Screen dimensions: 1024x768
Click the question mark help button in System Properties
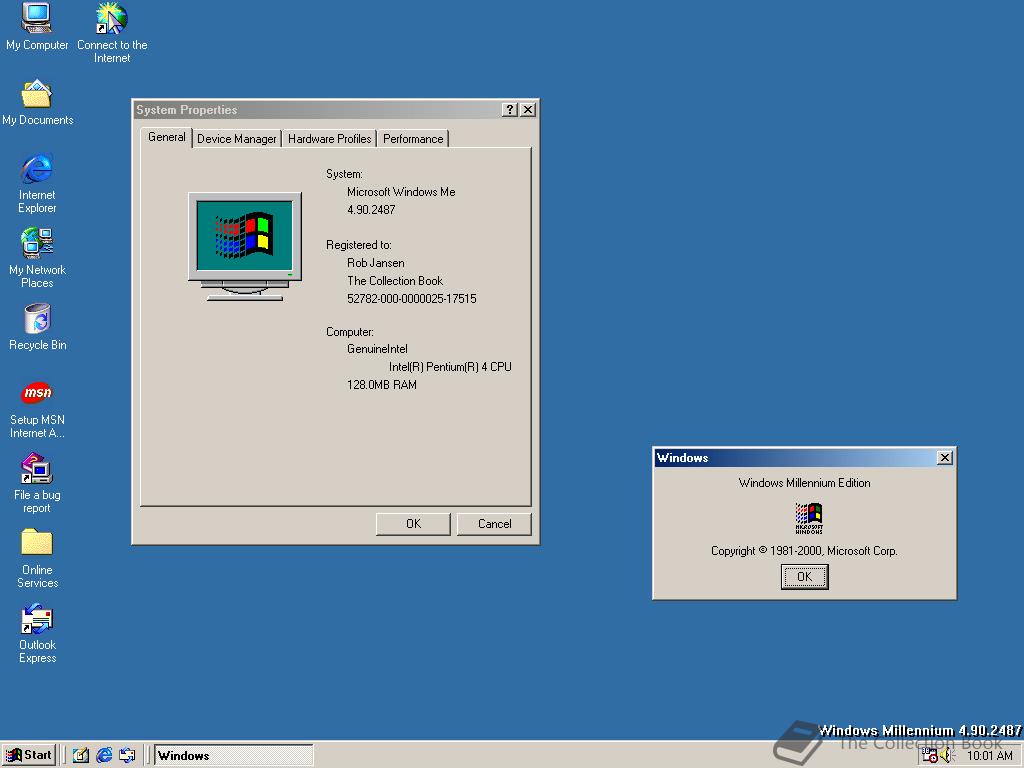pos(509,110)
